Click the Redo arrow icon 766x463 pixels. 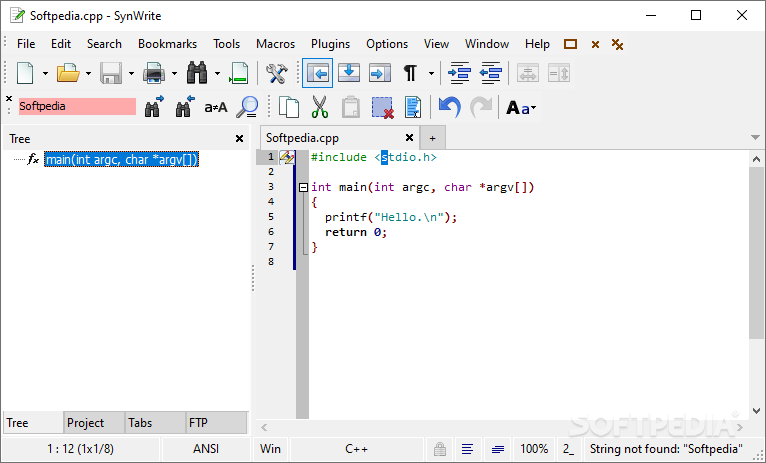click(x=481, y=107)
